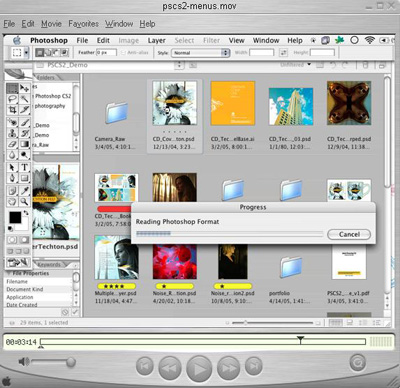Click the player's Rewind button
Viewport: 400px width, 388px height.
tap(170, 368)
